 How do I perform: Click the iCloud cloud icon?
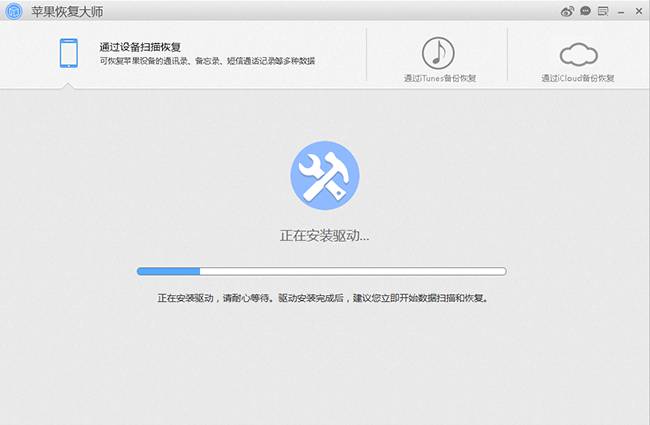(x=578, y=53)
